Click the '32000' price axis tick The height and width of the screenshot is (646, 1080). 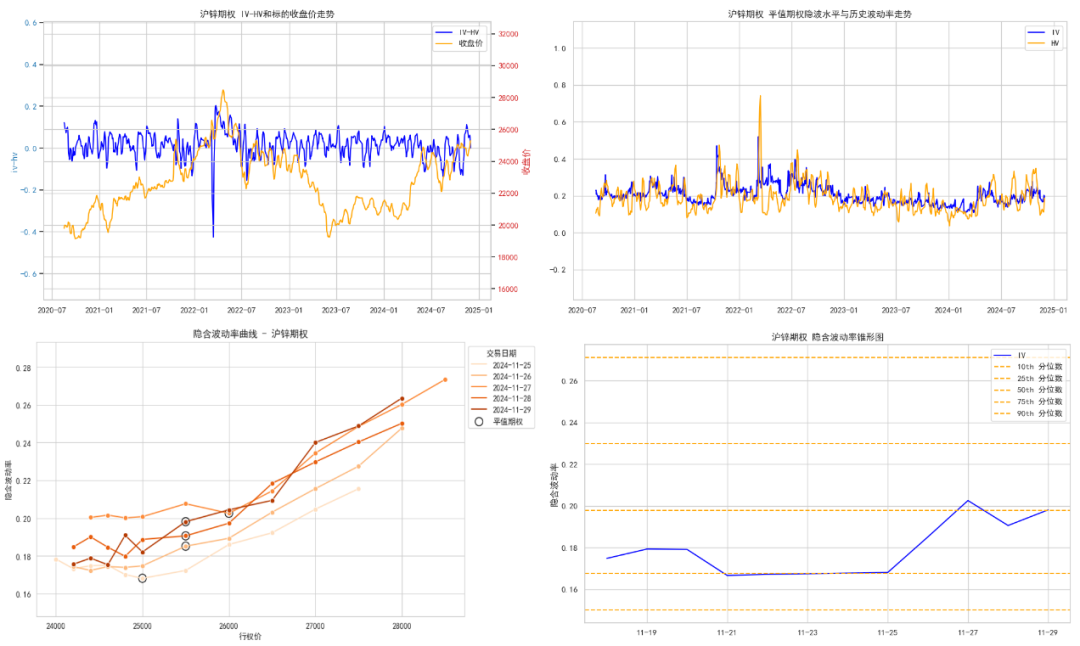tap(508, 34)
